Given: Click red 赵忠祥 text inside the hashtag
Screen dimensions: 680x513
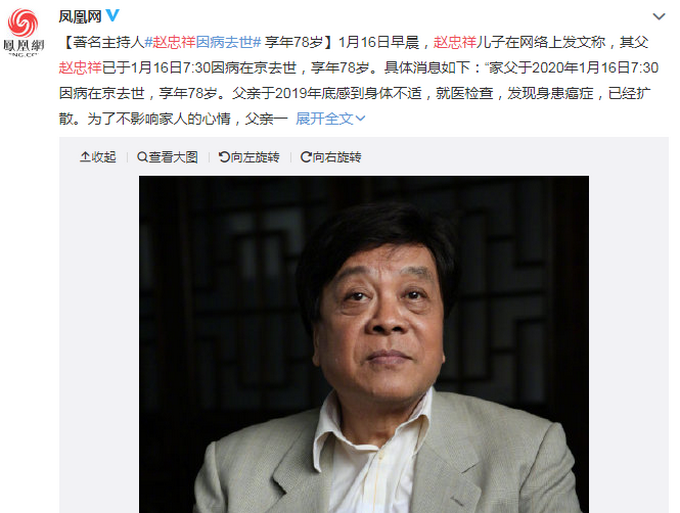Looking at the screenshot, I should 174,42.
